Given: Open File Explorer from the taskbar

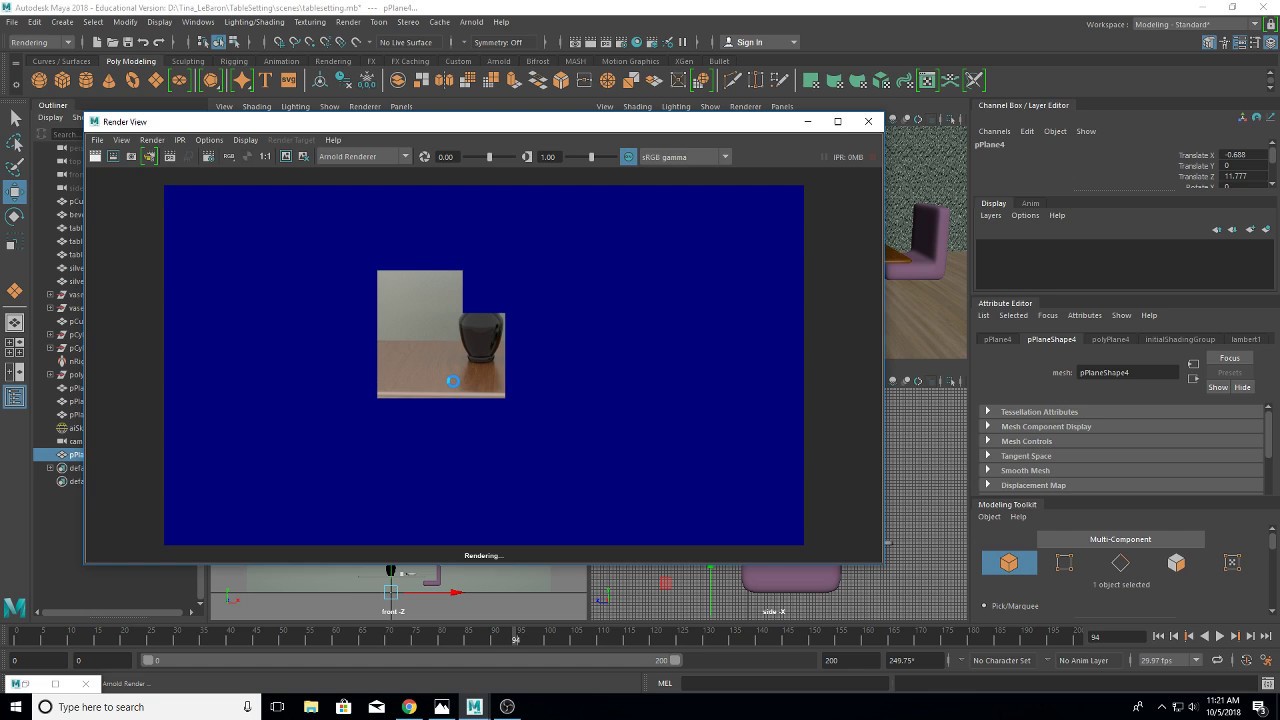Looking at the screenshot, I should pyautogui.click(x=311, y=707).
